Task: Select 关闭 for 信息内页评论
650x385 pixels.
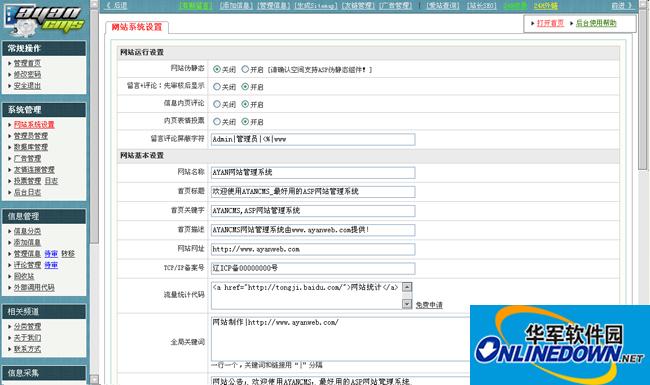Action: coord(217,104)
